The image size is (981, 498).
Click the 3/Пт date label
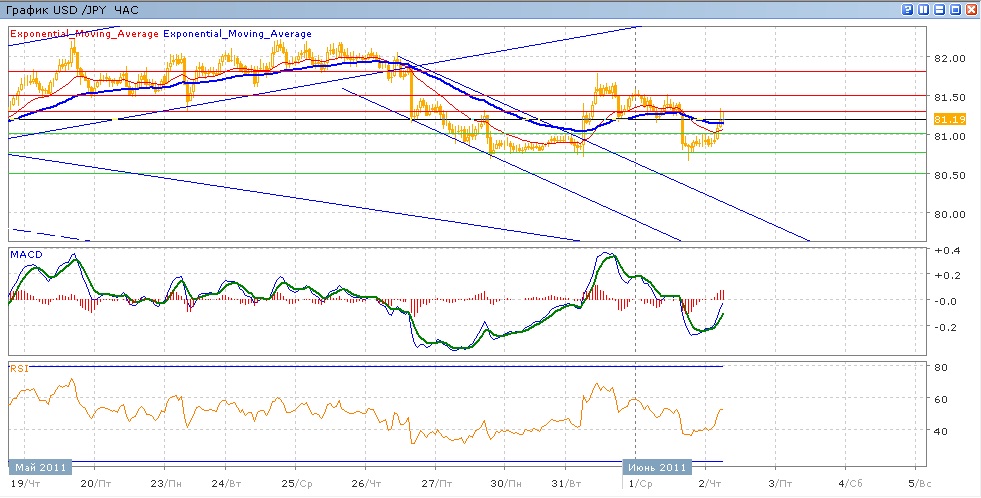780,484
